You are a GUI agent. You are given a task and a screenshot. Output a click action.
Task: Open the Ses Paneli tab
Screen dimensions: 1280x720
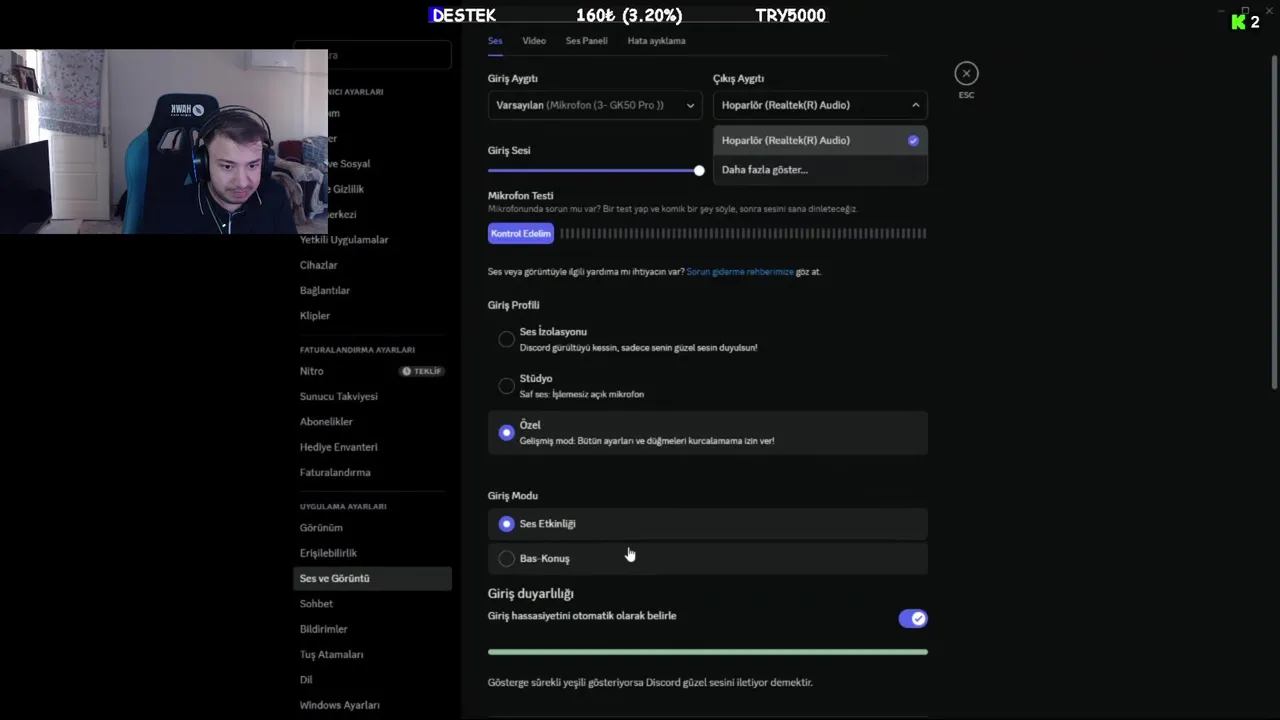pyautogui.click(x=586, y=41)
